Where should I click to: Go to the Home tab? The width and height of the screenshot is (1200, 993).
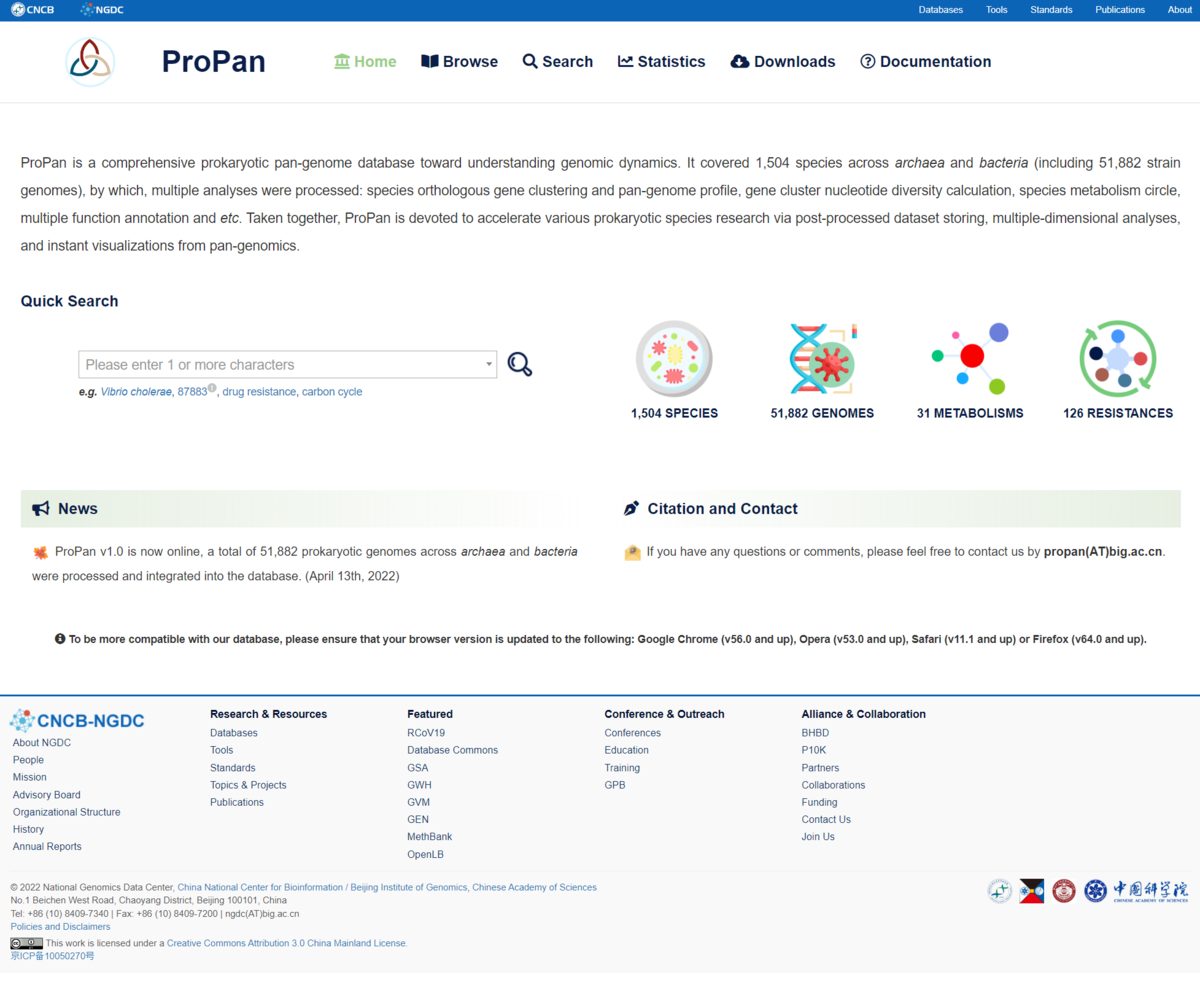365,61
